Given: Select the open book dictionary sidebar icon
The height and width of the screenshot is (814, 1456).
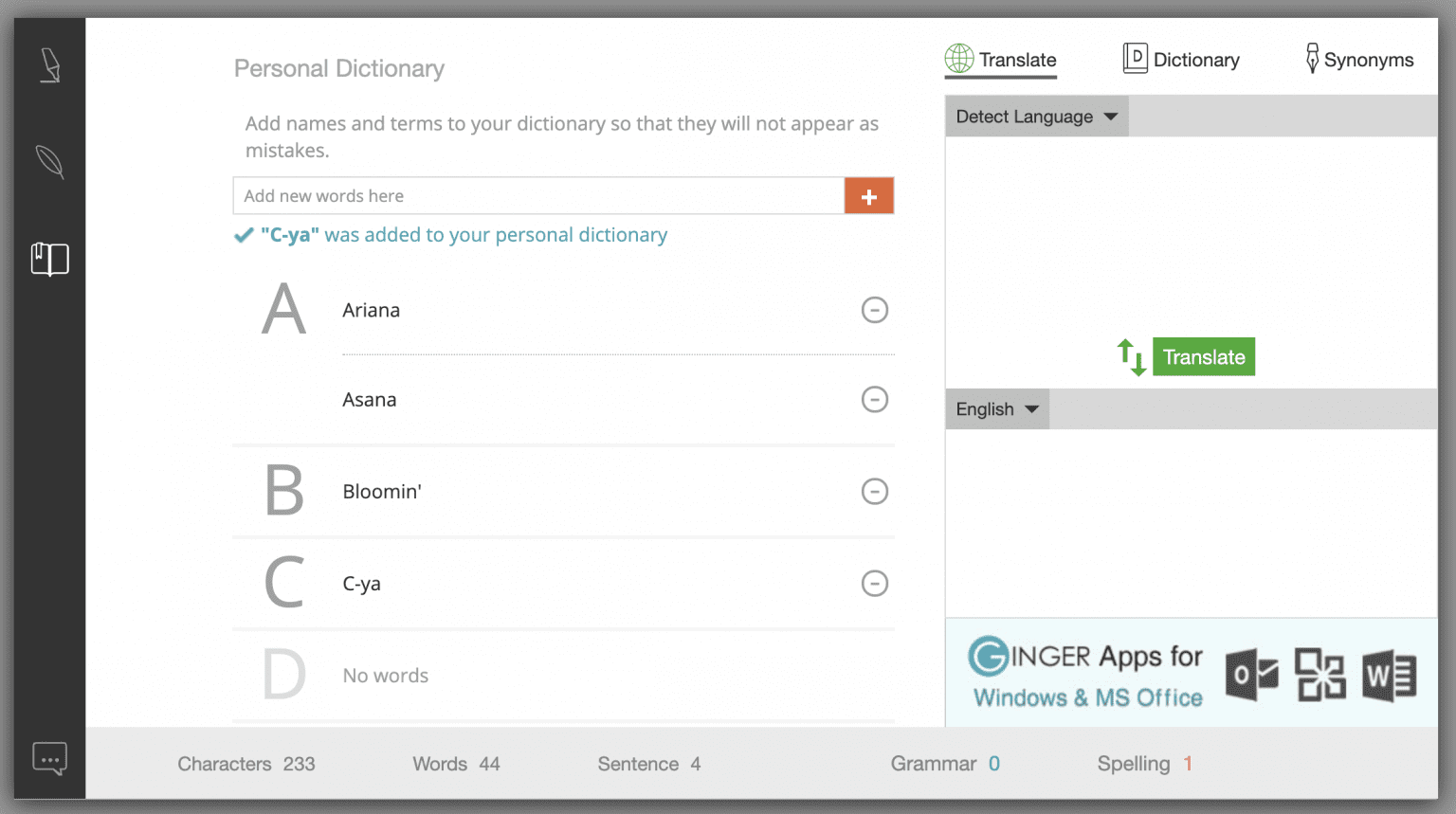Looking at the screenshot, I should [50, 259].
